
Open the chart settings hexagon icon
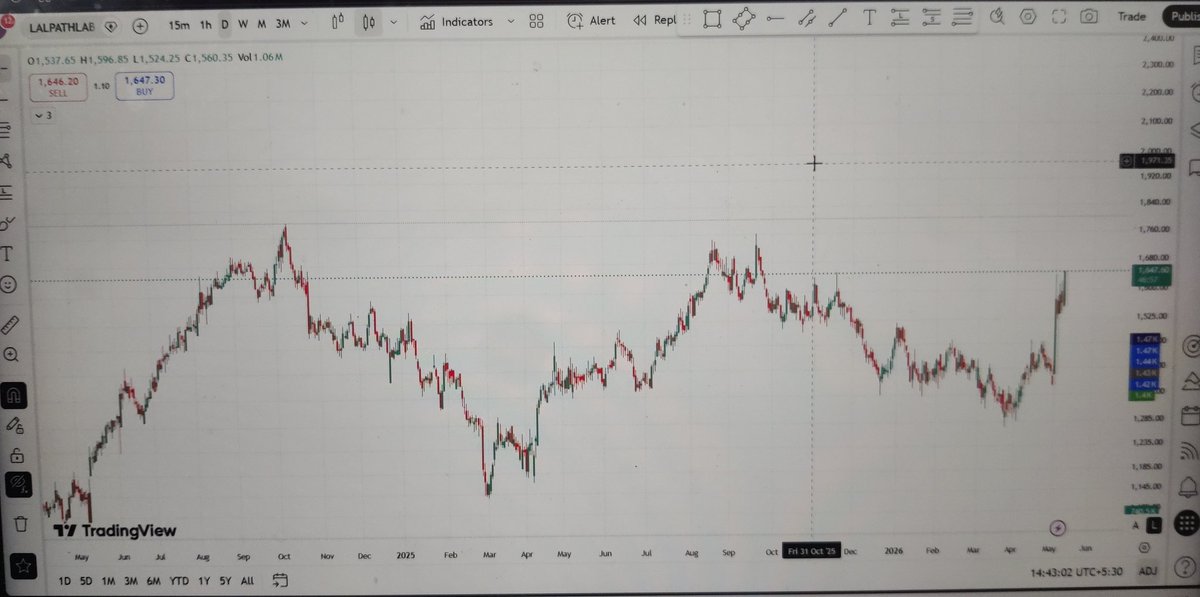coord(1027,16)
